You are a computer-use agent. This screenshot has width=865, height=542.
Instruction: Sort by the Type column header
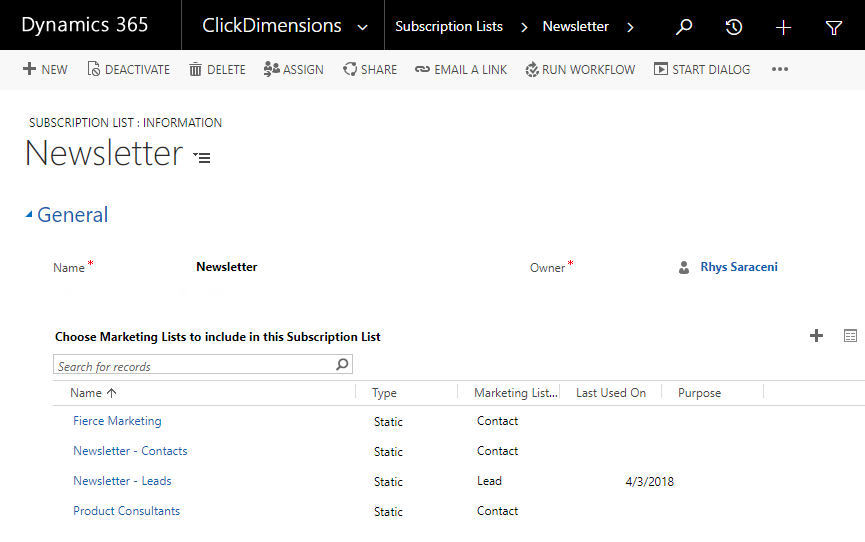385,393
